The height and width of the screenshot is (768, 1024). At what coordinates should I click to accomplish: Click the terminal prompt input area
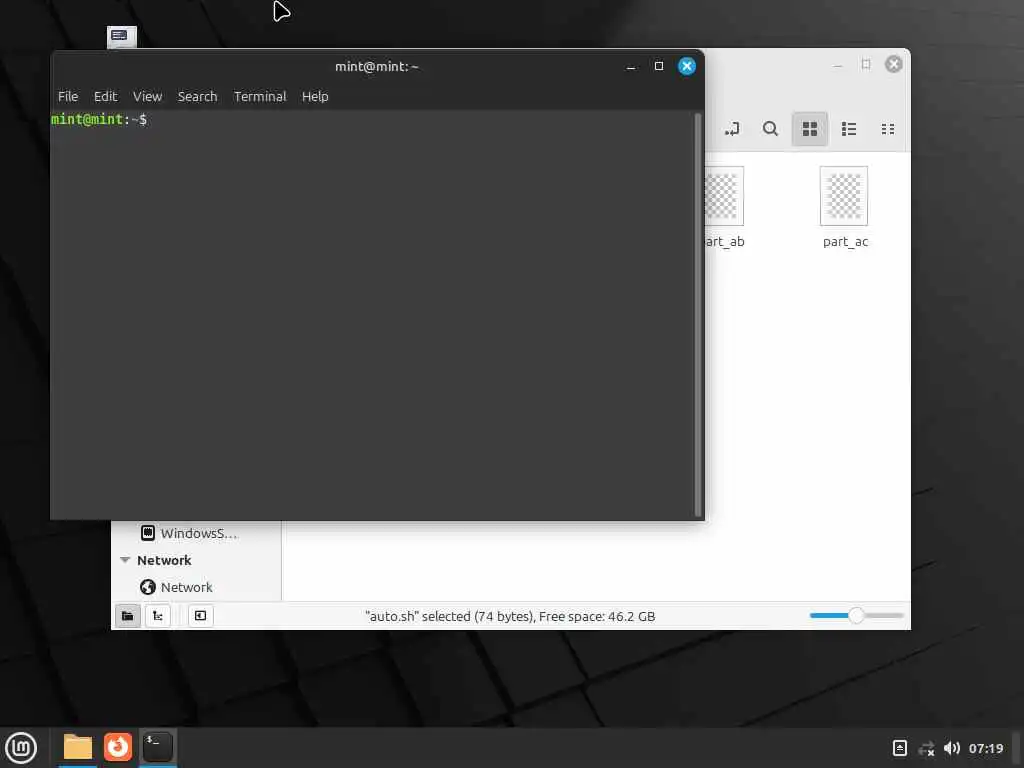click(372, 313)
